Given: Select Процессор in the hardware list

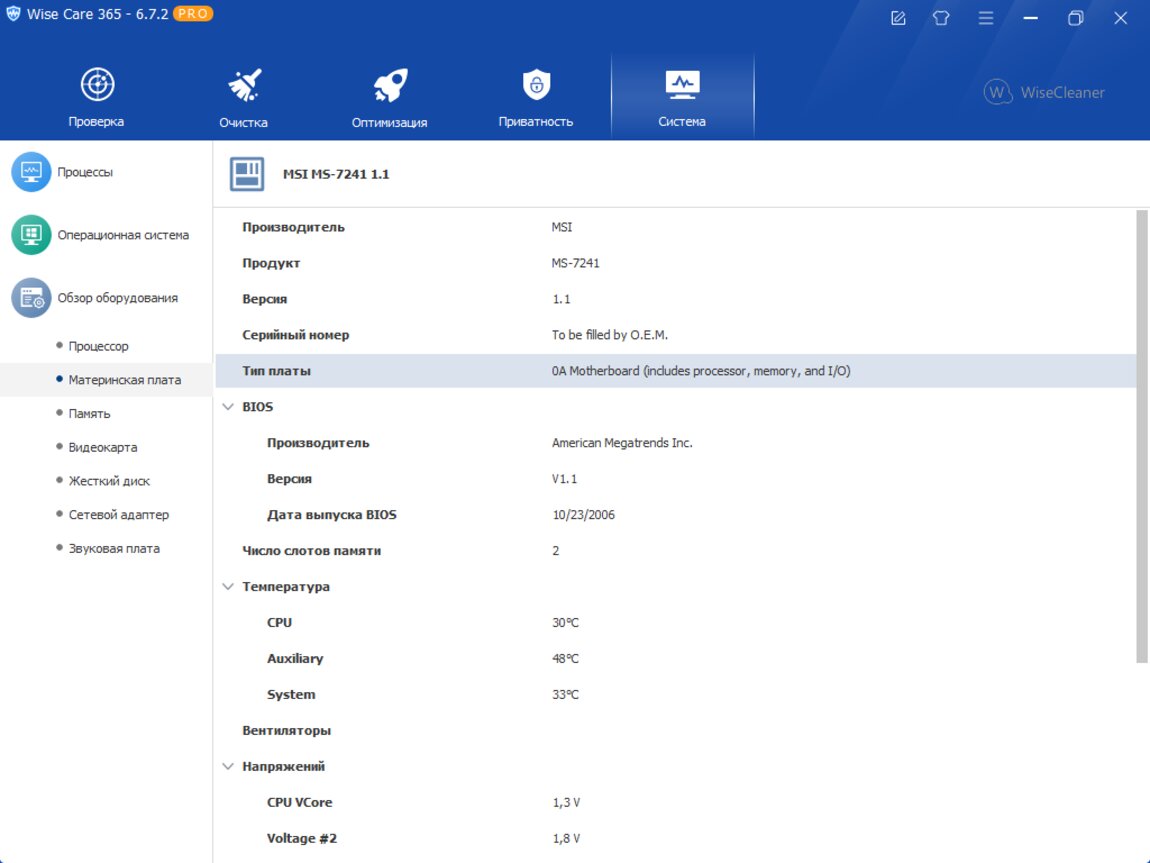Looking at the screenshot, I should click(x=98, y=346).
